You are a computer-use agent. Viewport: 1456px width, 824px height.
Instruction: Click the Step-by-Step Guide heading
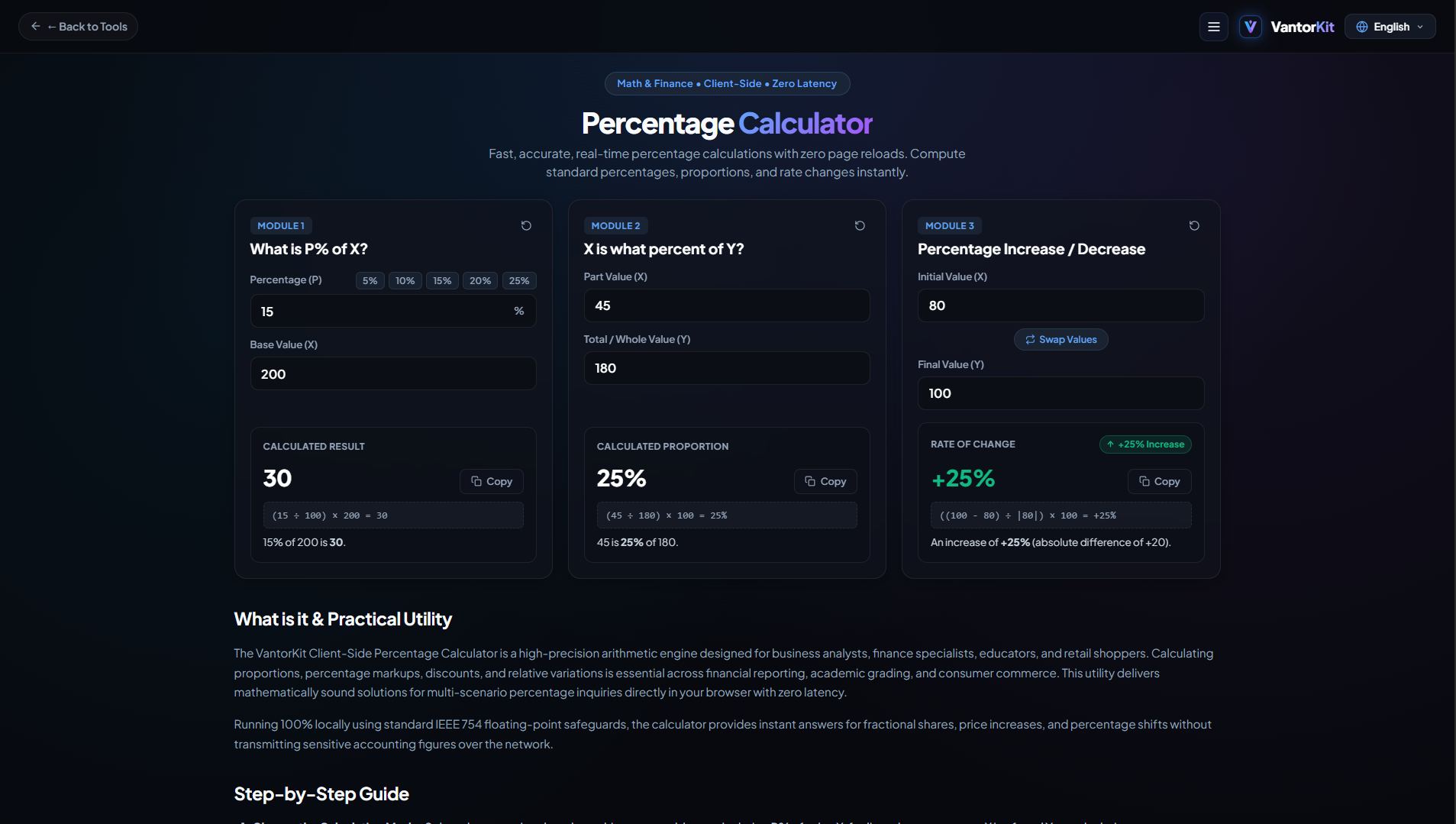[321, 794]
